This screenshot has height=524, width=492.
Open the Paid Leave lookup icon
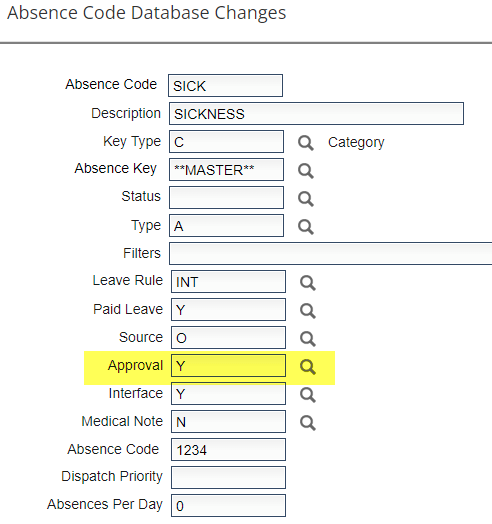(308, 311)
